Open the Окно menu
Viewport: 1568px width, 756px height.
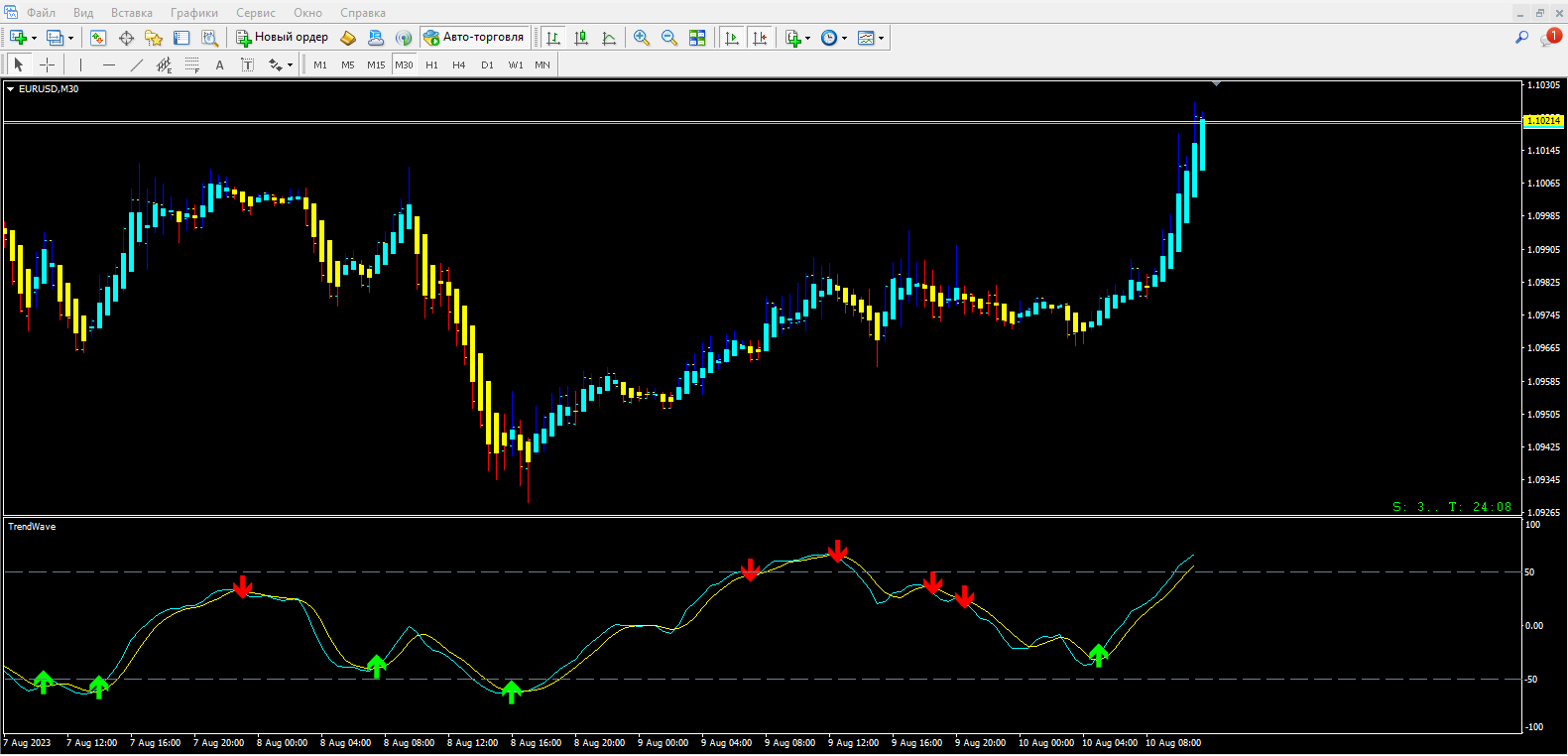[307, 13]
